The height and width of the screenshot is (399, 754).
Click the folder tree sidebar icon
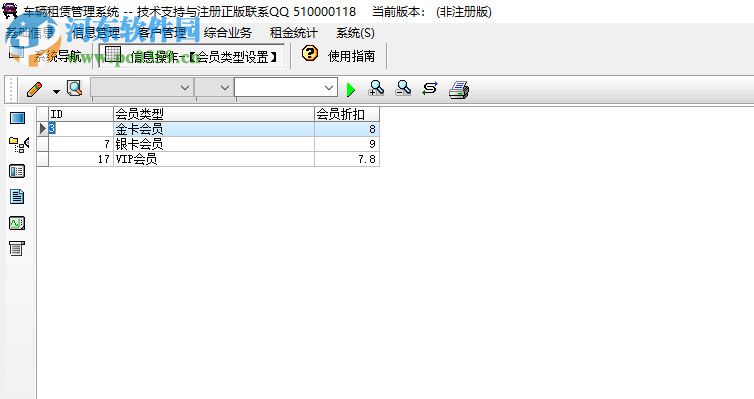click(x=19, y=144)
